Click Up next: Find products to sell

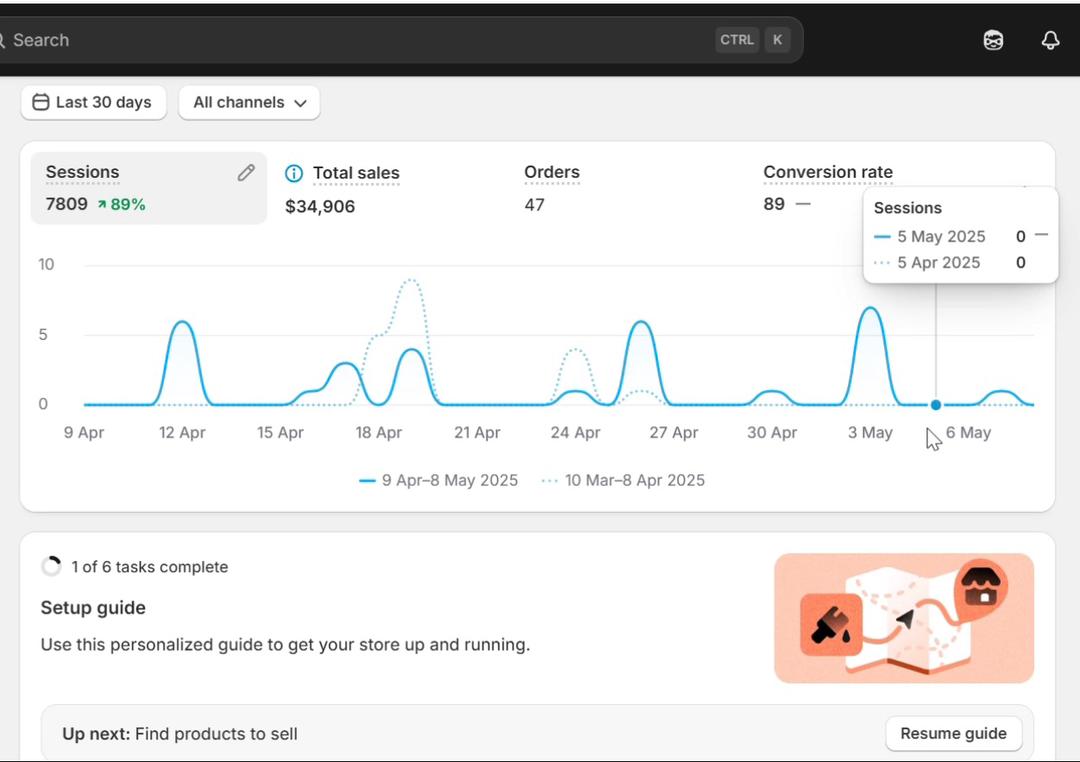(x=180, y=734)
